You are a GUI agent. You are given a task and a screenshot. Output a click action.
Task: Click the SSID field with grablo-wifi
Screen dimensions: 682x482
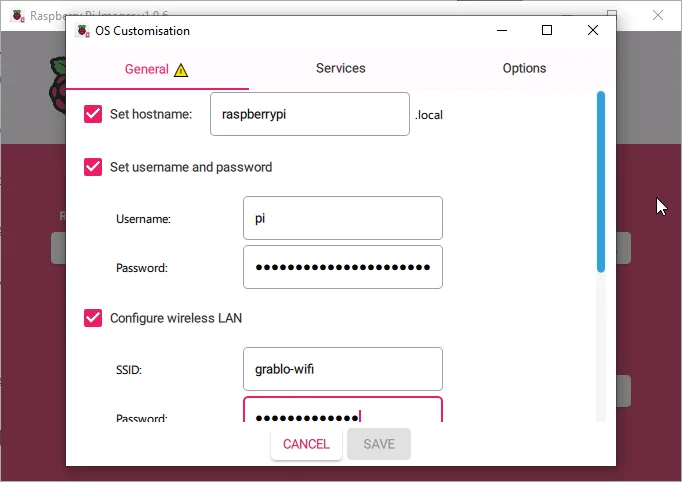coord(343,369)
